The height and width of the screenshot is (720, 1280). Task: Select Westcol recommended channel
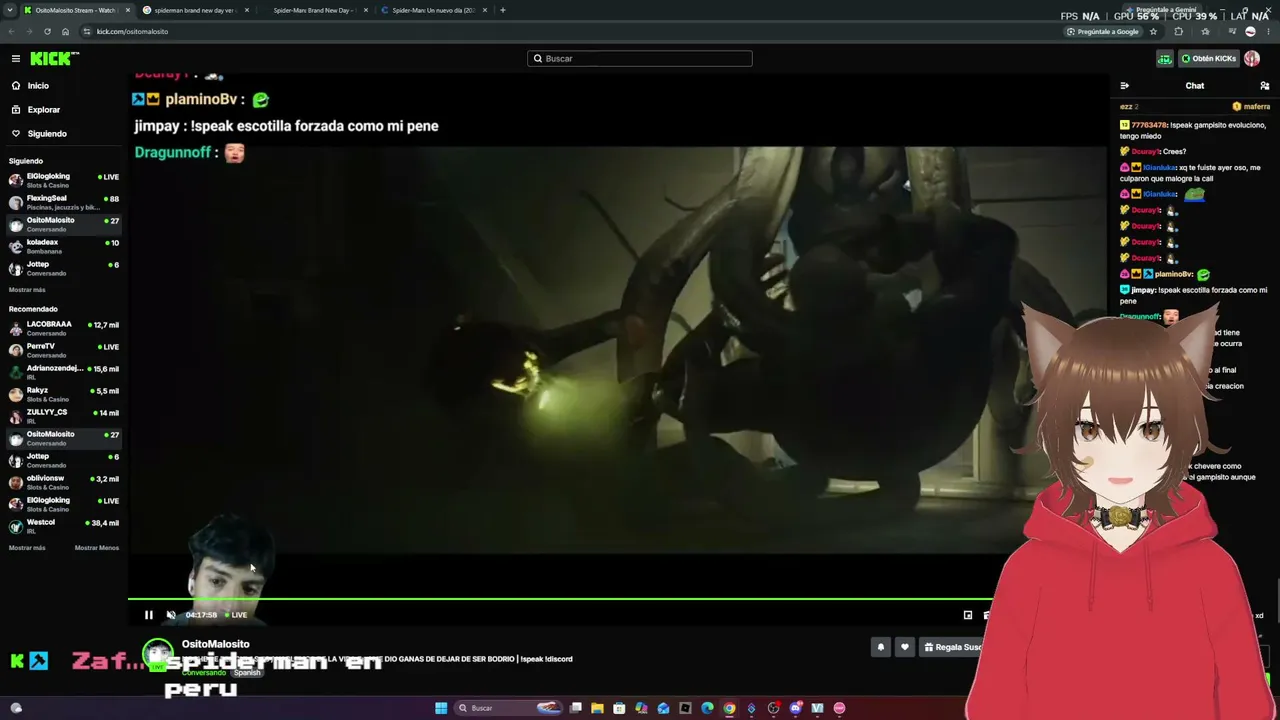64,526
